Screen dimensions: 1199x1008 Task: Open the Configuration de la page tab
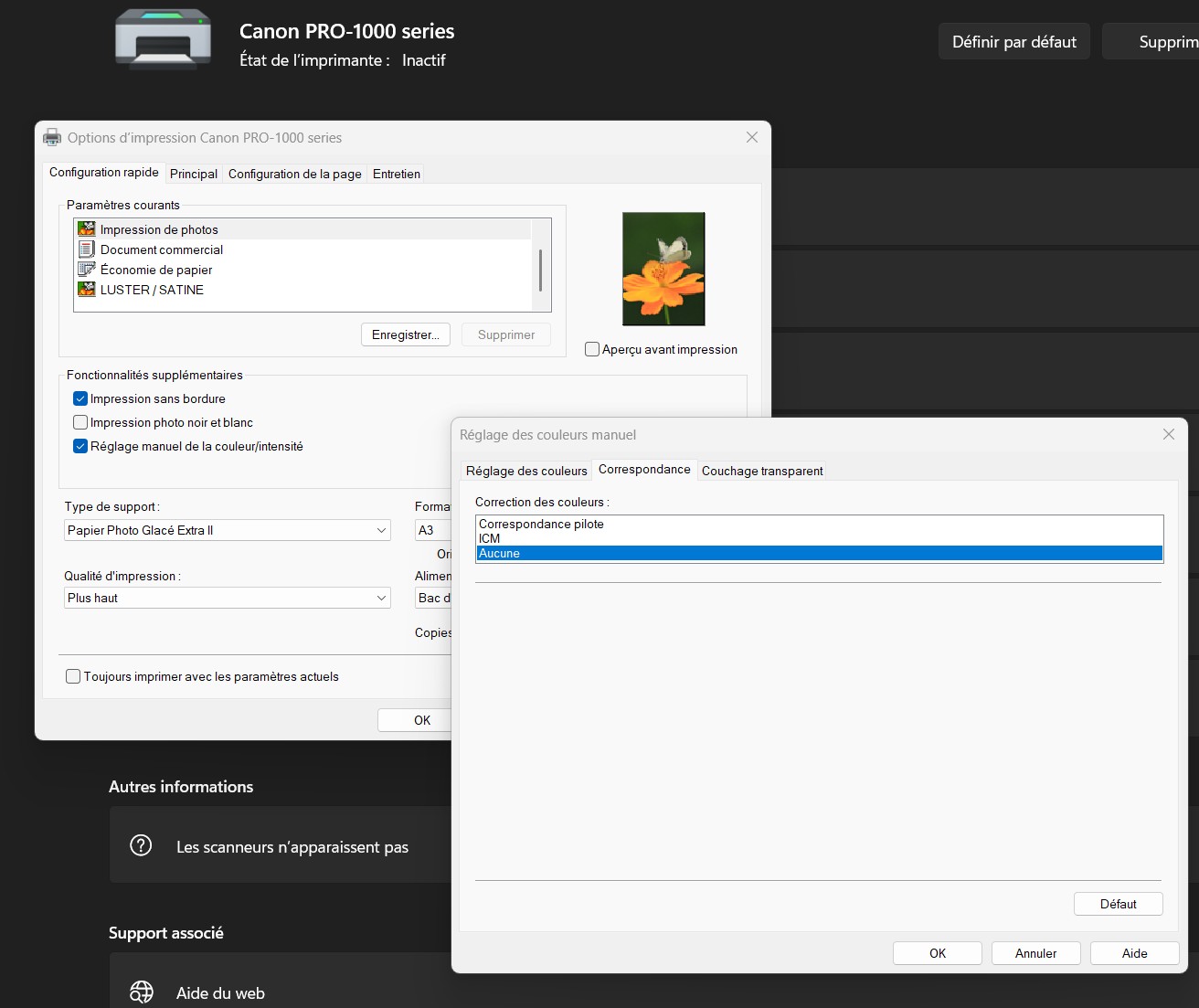click(295, 174)
